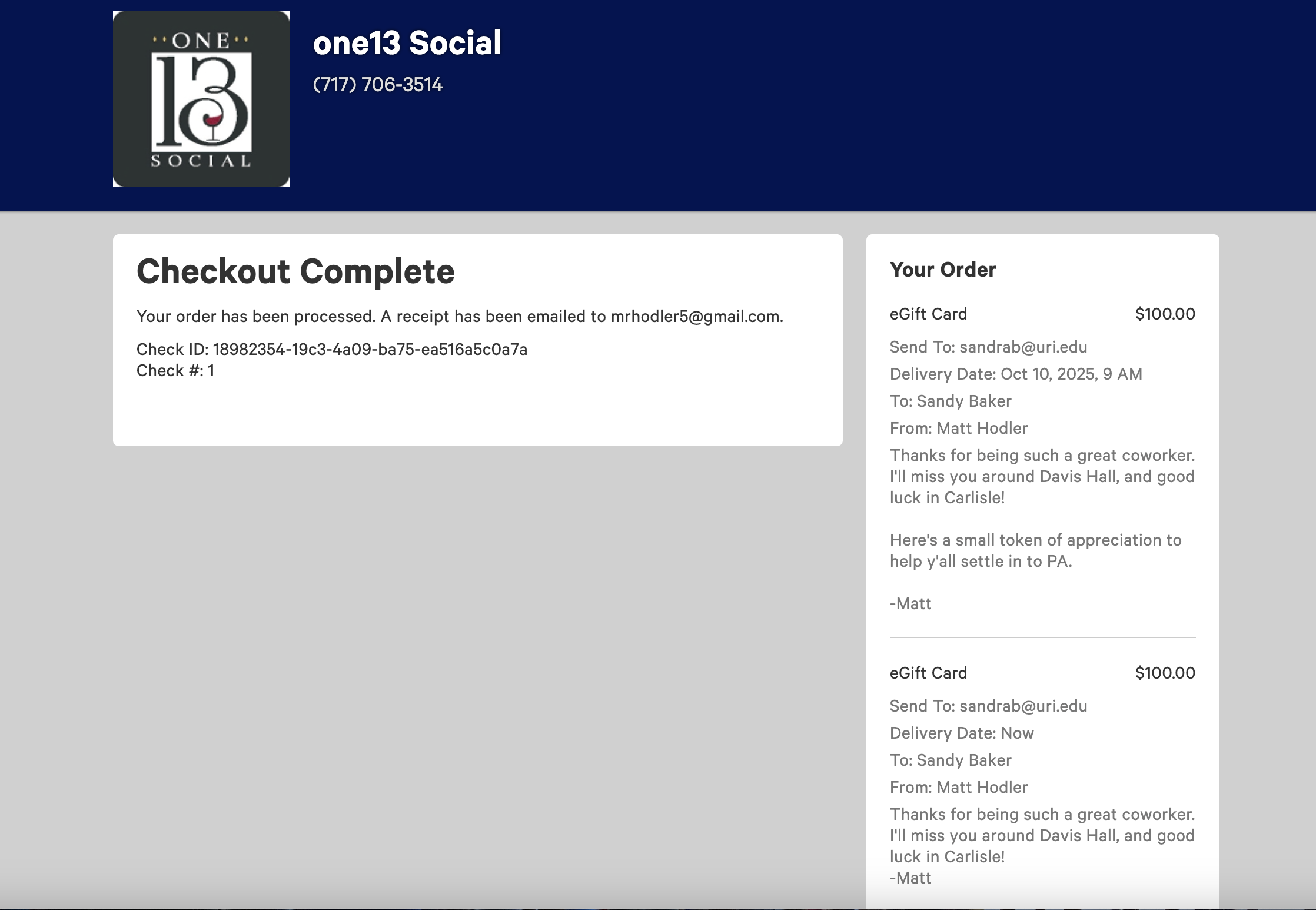Click the first eGift Card item title

click(928, 314)
